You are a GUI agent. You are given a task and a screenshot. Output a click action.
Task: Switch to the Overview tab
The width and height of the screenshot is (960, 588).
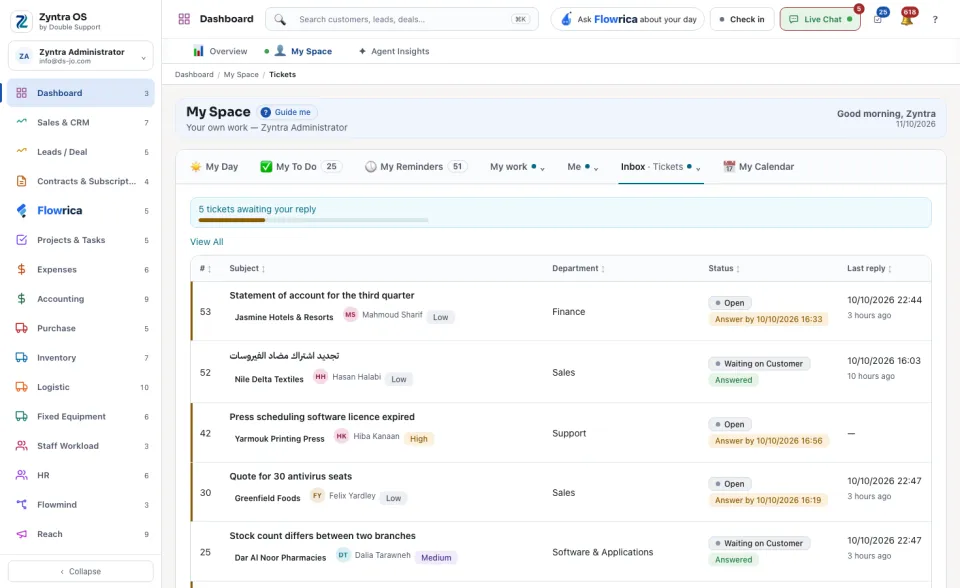click(x=220, y=51)
